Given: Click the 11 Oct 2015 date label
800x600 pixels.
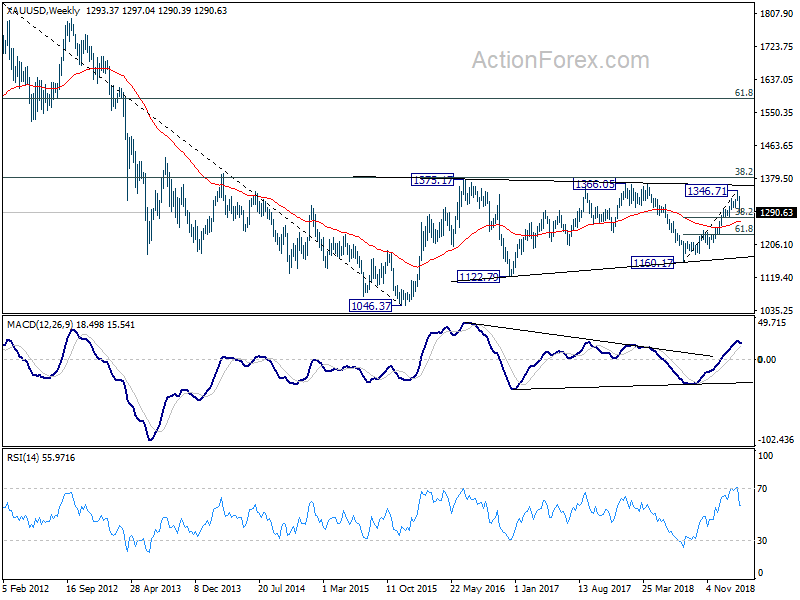Looking at the screenshot, I should pyautogui.click(x=411, y=588).
